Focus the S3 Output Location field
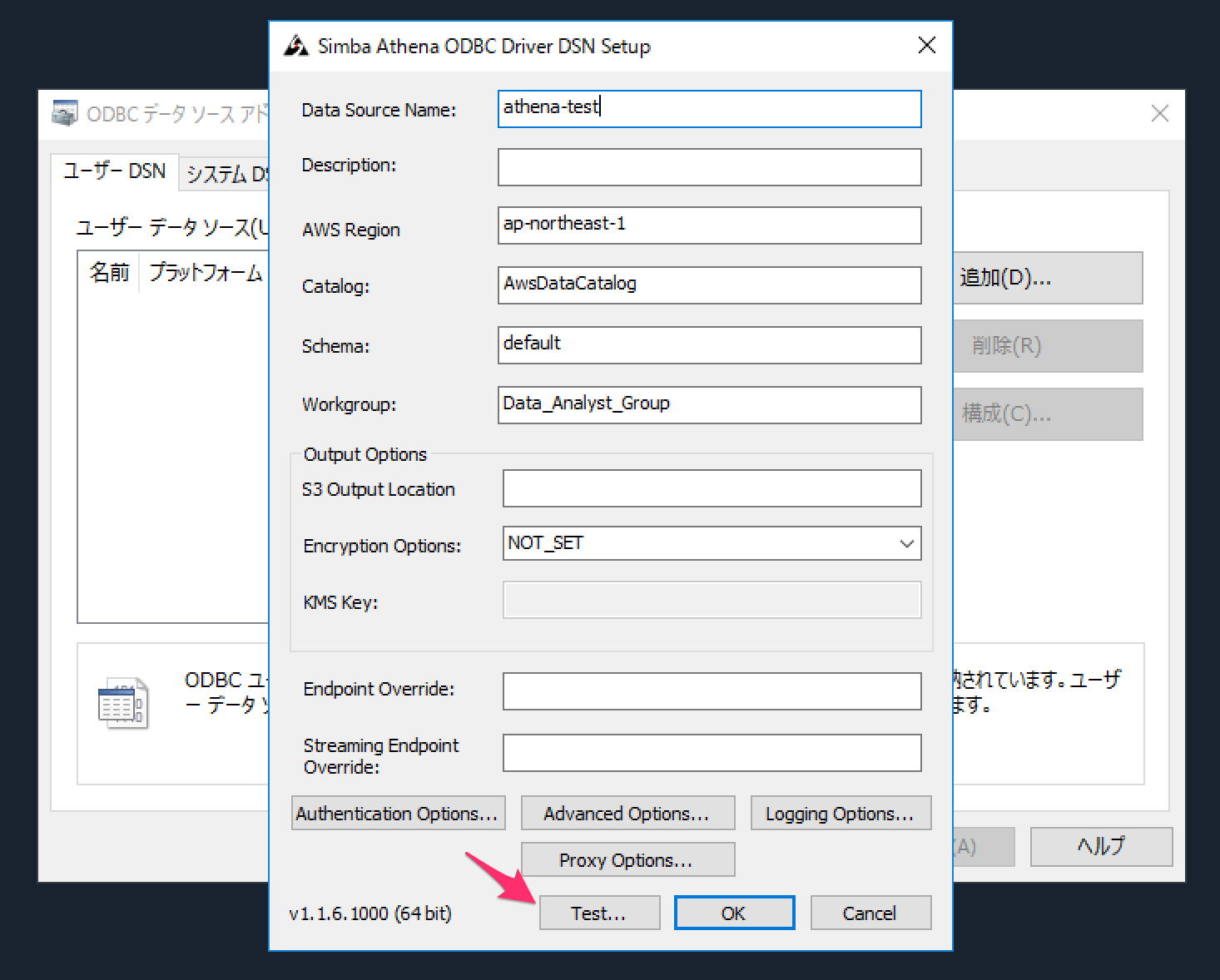 (x=712, y=488)
